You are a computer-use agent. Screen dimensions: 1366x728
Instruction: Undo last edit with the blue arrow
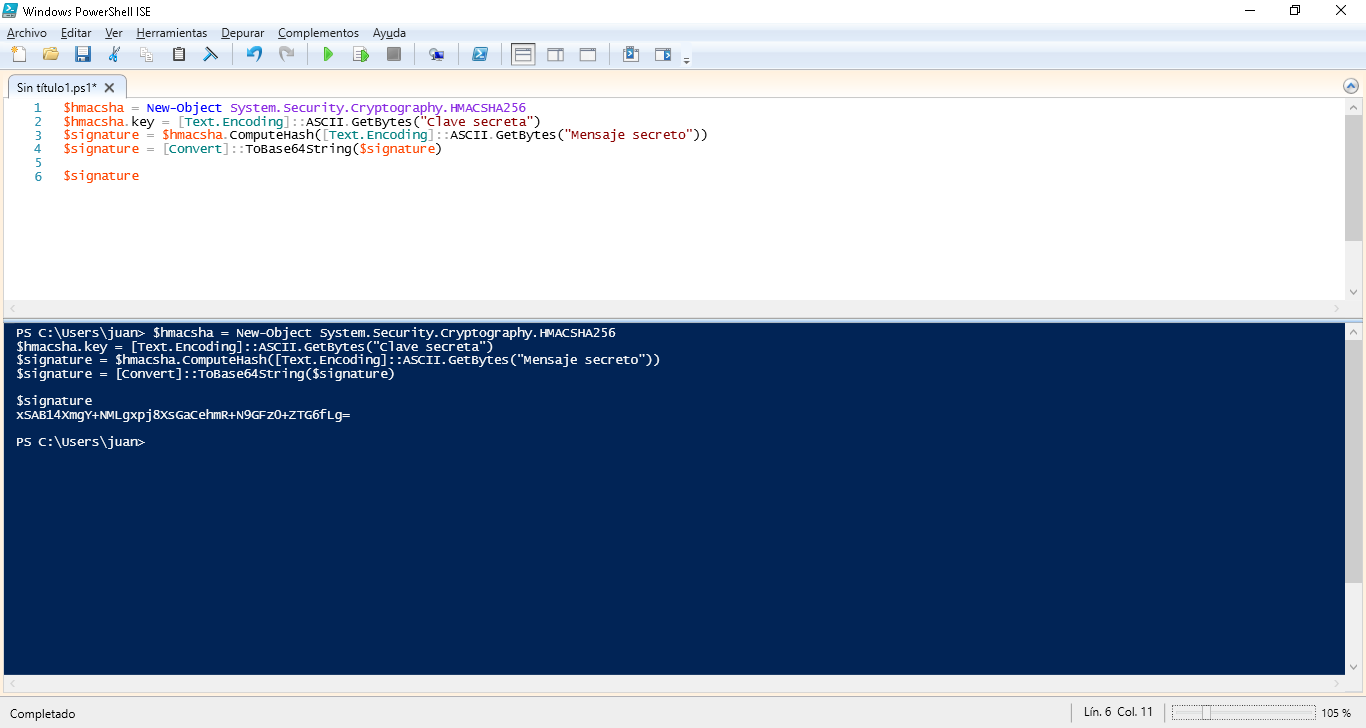click(254, 54)
